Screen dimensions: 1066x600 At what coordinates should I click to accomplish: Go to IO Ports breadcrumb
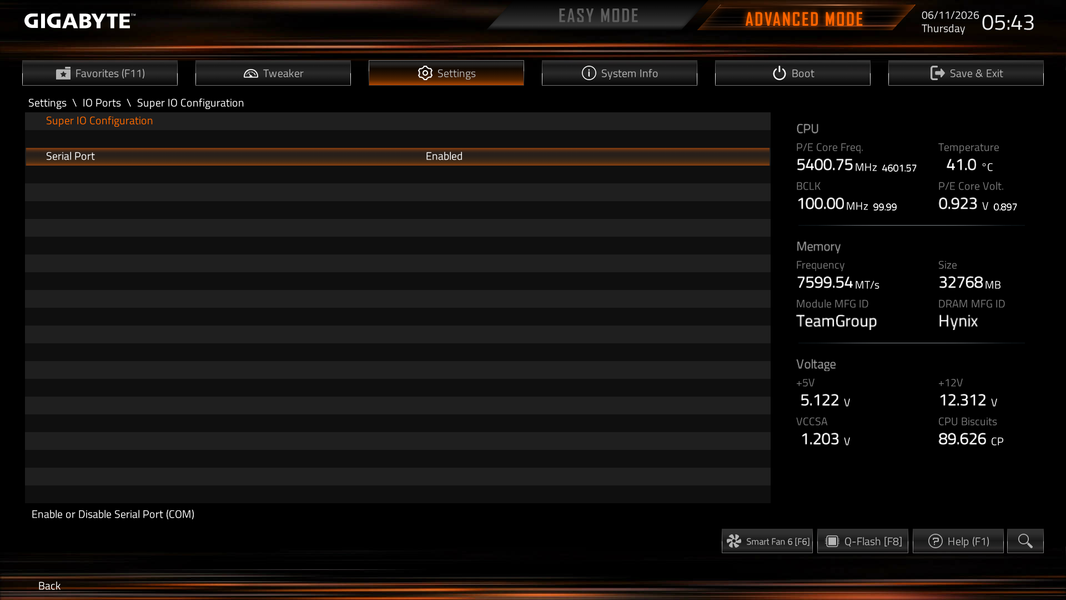click(101, 103)
